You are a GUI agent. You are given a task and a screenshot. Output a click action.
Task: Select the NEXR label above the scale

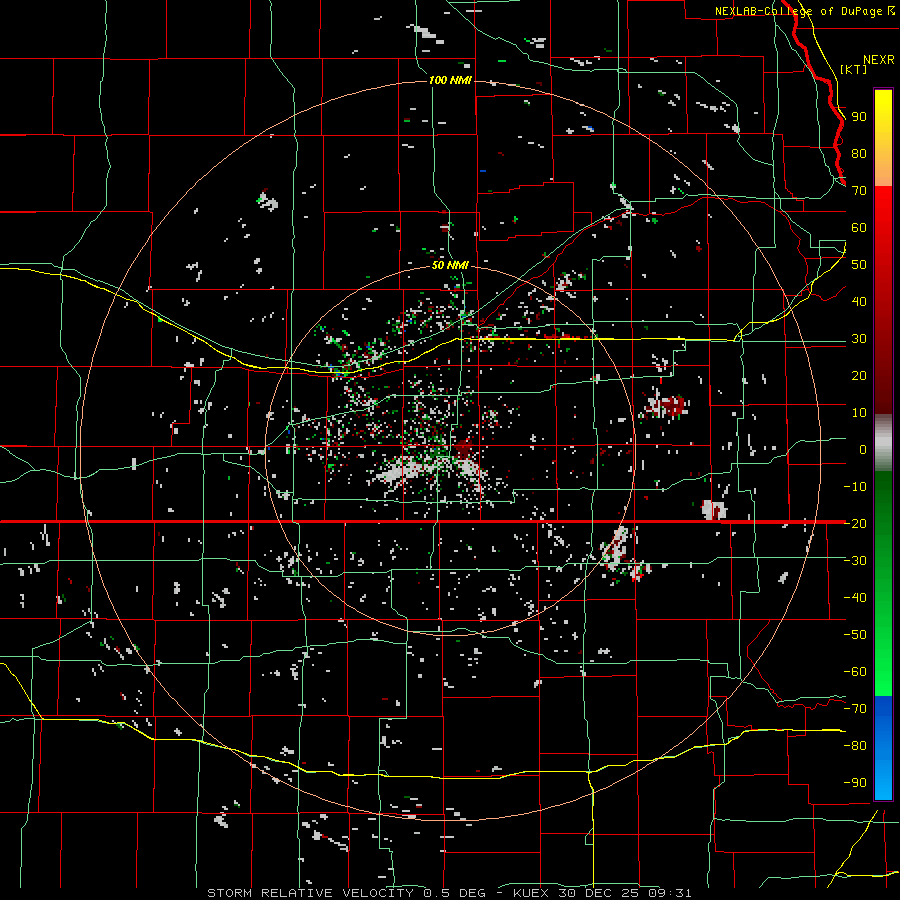[x=878, y=60]
